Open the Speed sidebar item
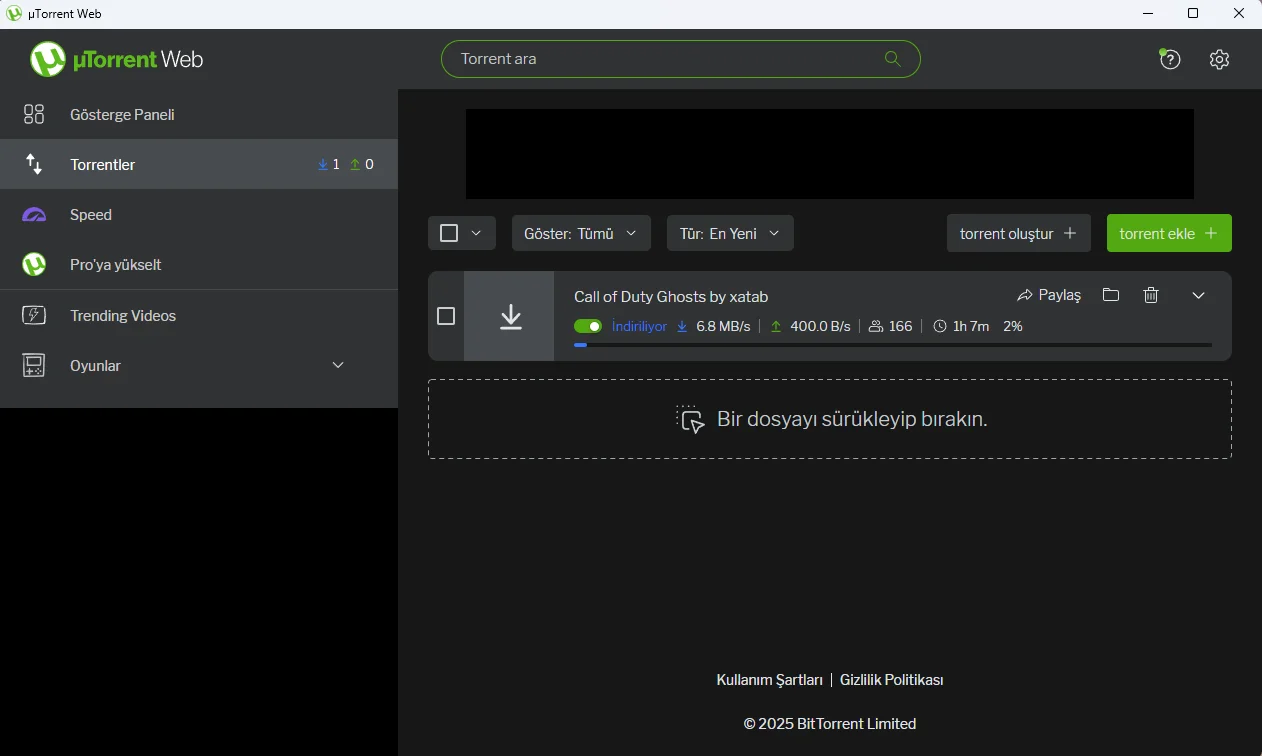 coord(199,215)
